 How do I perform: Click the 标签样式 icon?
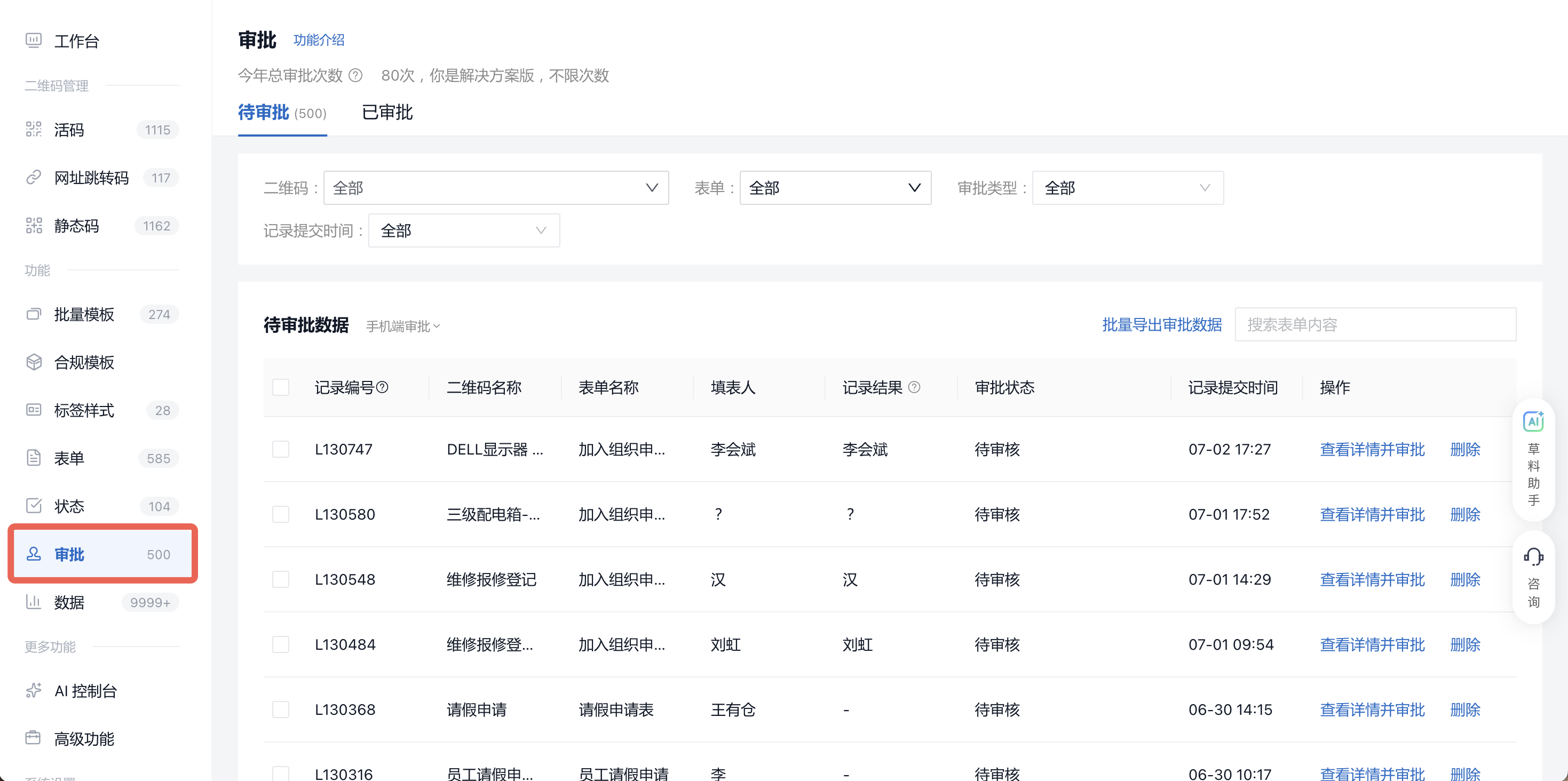(34, 410)
